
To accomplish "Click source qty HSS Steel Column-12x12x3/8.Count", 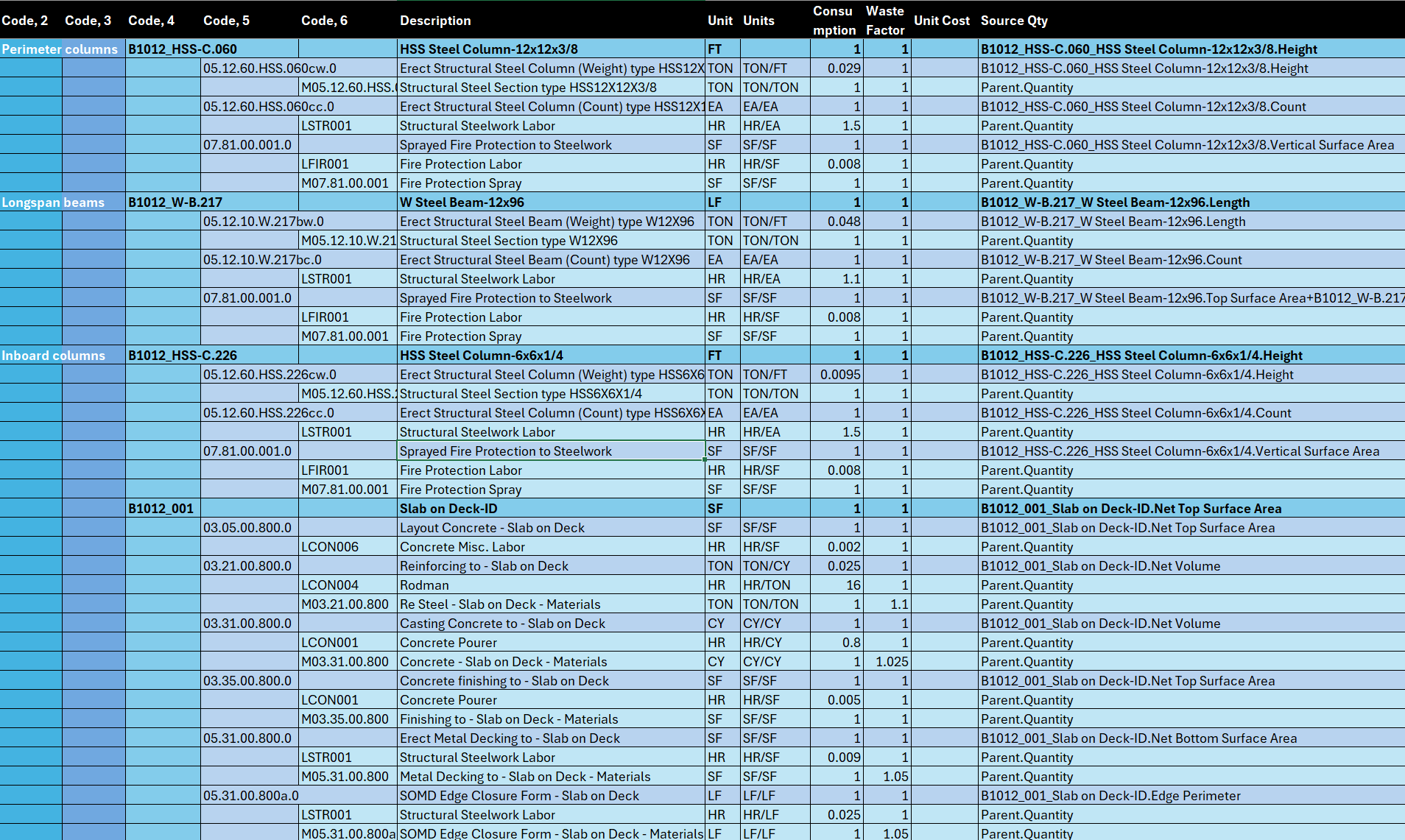I will tap(1191, 107).
